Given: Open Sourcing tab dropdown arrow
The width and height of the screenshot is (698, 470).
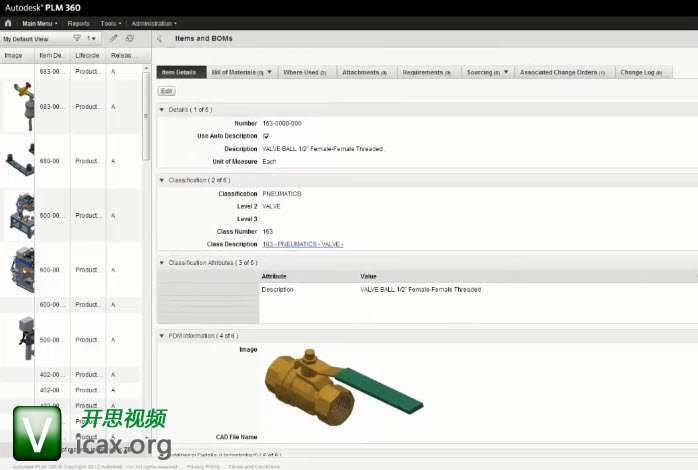Looking at the screenshot, I should coord(506,72).
